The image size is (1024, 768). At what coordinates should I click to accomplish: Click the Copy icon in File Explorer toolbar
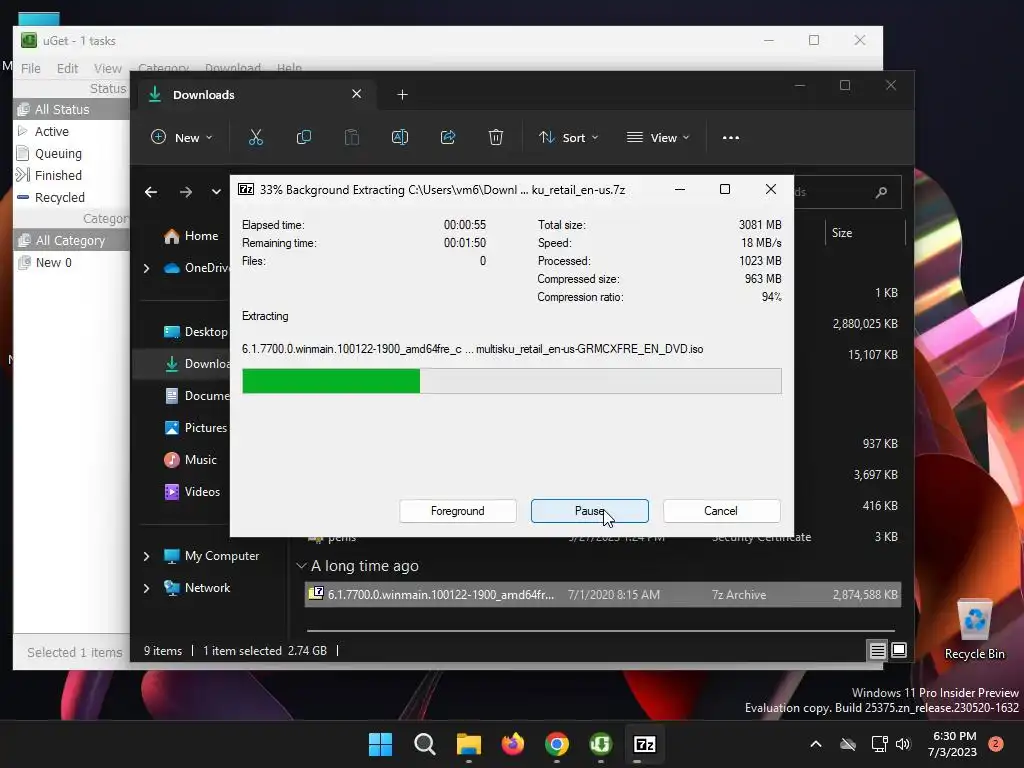coord(304,137)
